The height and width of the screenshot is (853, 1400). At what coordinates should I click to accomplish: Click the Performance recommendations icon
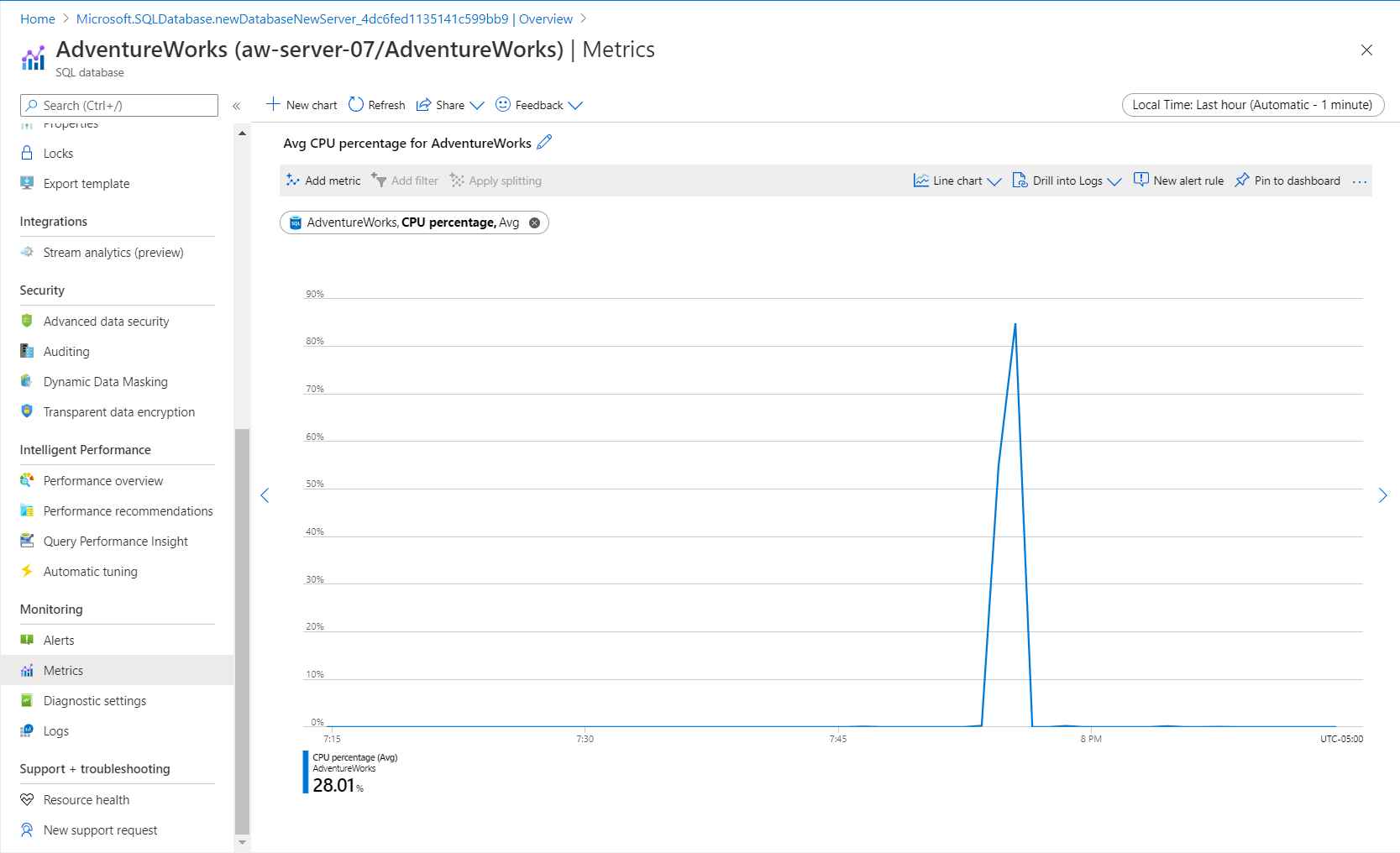(27, 510)
